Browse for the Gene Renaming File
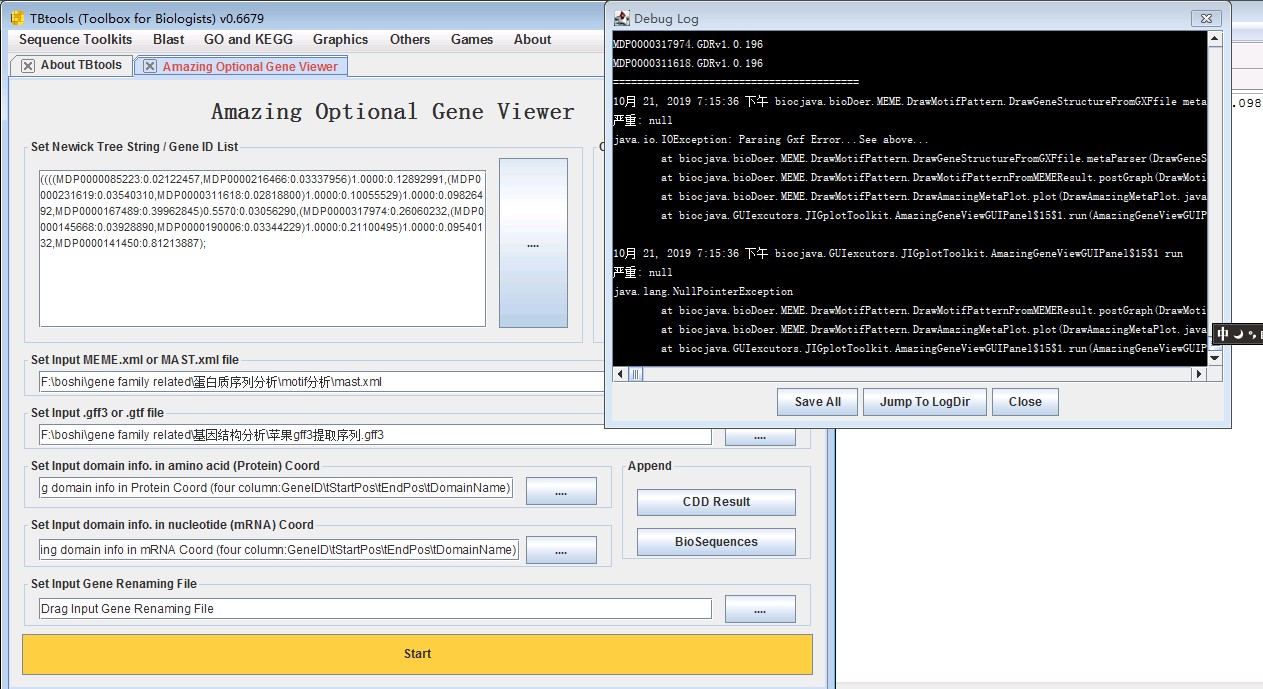This screenshot has width=1263, height=689. (x=760, y=609)
